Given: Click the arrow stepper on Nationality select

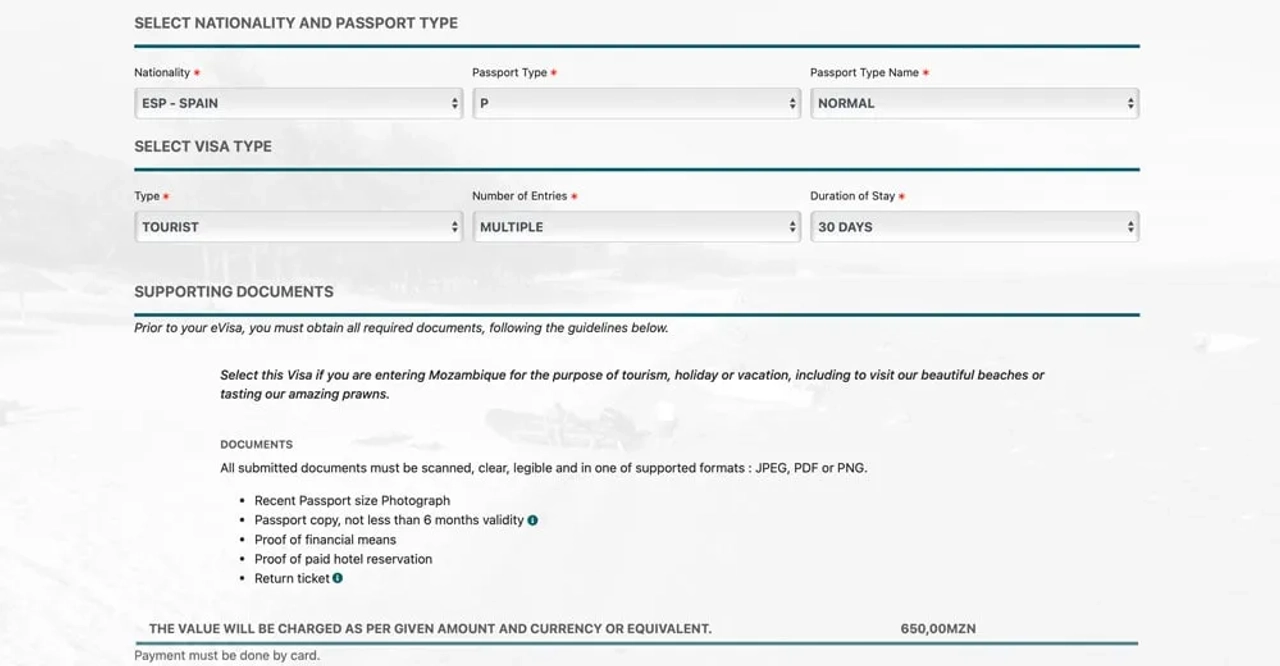Looking at the screenshot, I should pyautogui.click(x=454, y=103).
